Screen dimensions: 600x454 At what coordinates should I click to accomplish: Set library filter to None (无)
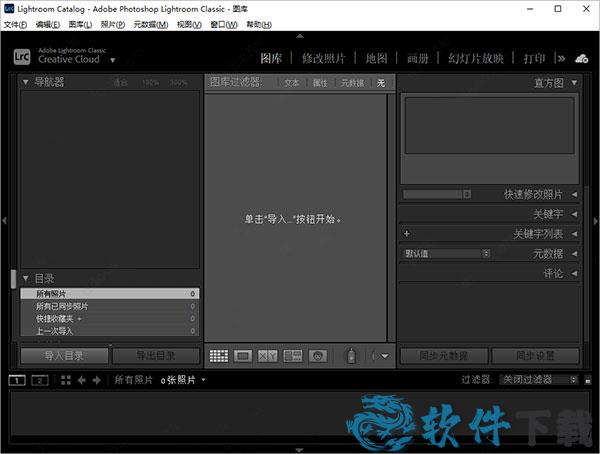[x=380, y=83]
